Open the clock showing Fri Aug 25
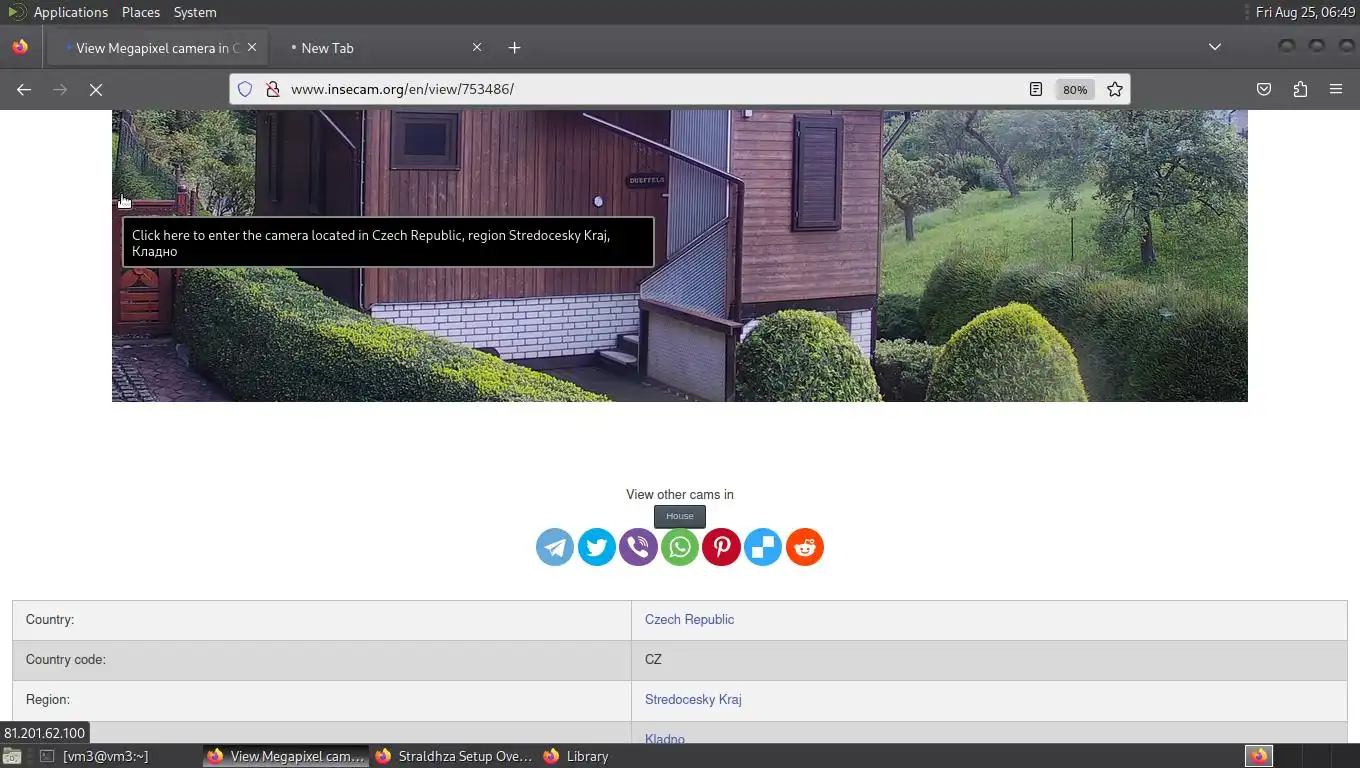Viewport: 1360px width, 768px height. coord(1305,12)
